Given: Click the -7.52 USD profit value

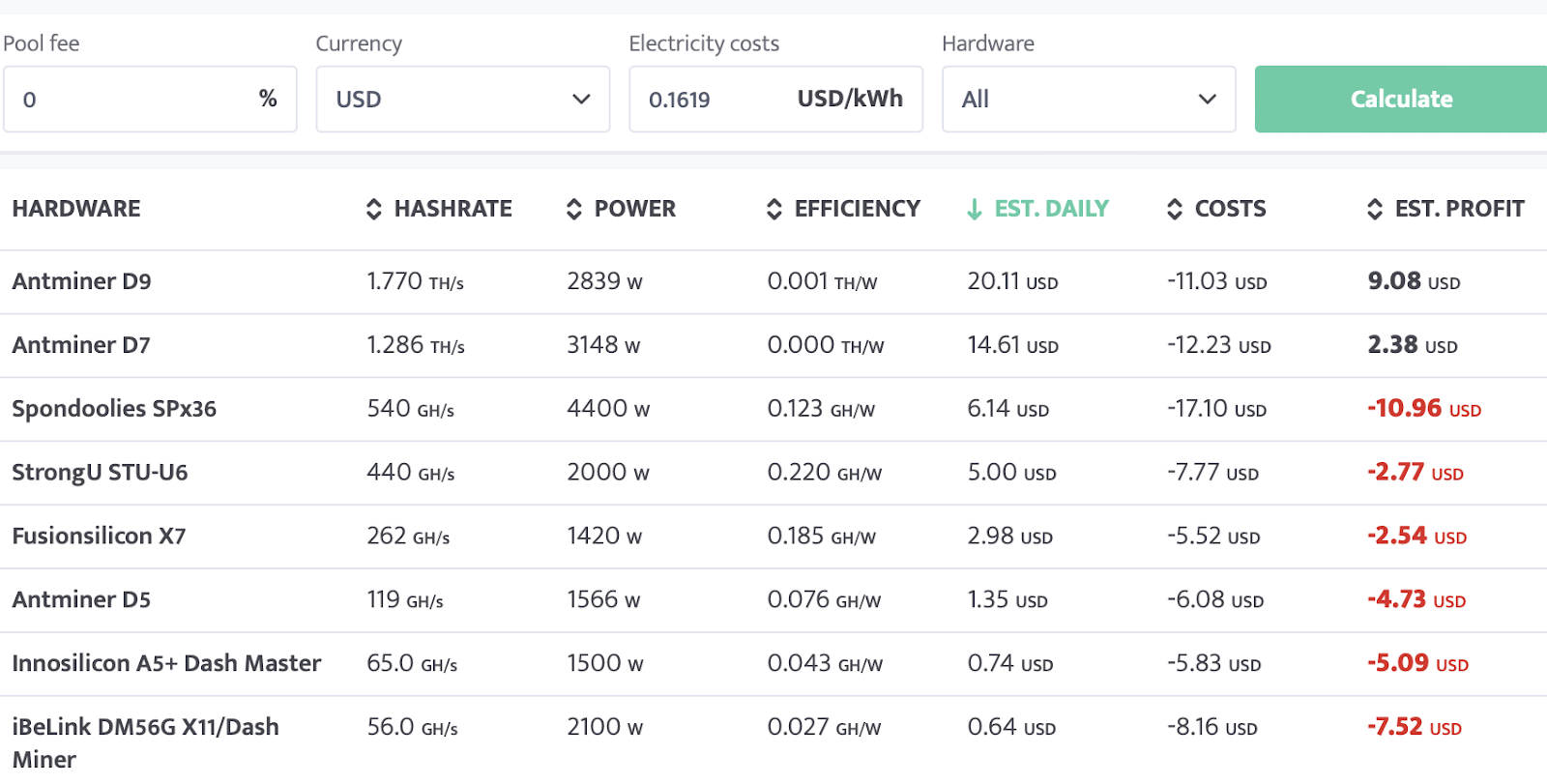Looking at the screenshot, I should pyautogui.click(x=1415, y=728).
